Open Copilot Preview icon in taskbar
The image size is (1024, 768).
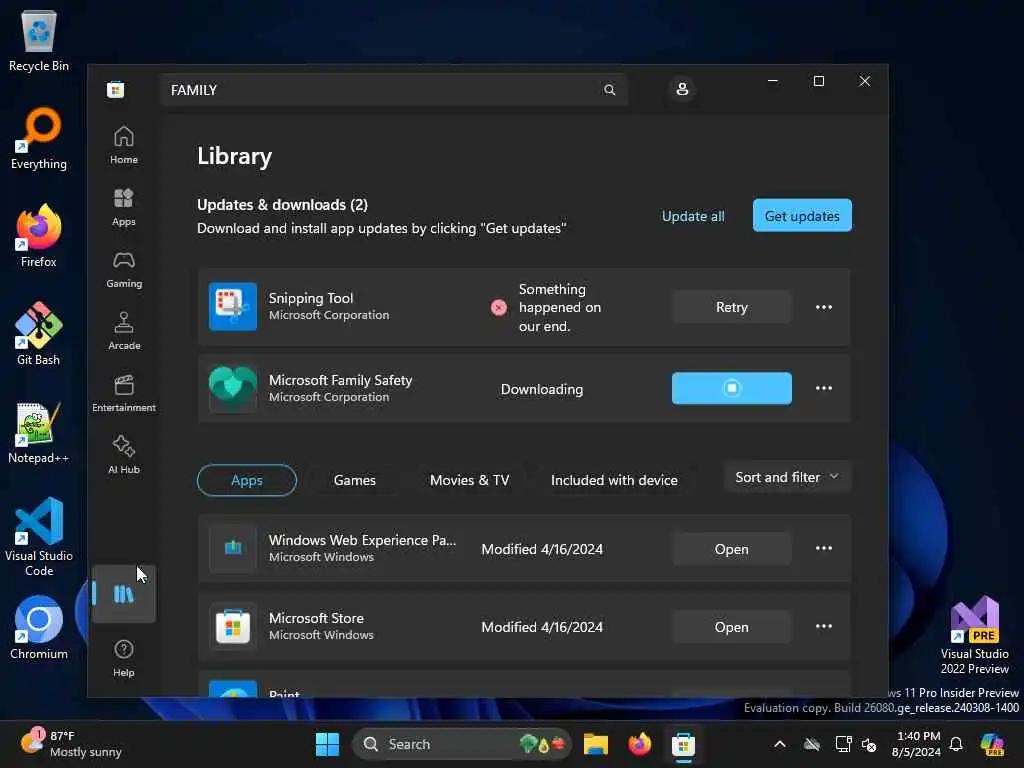tap(992, 744)
